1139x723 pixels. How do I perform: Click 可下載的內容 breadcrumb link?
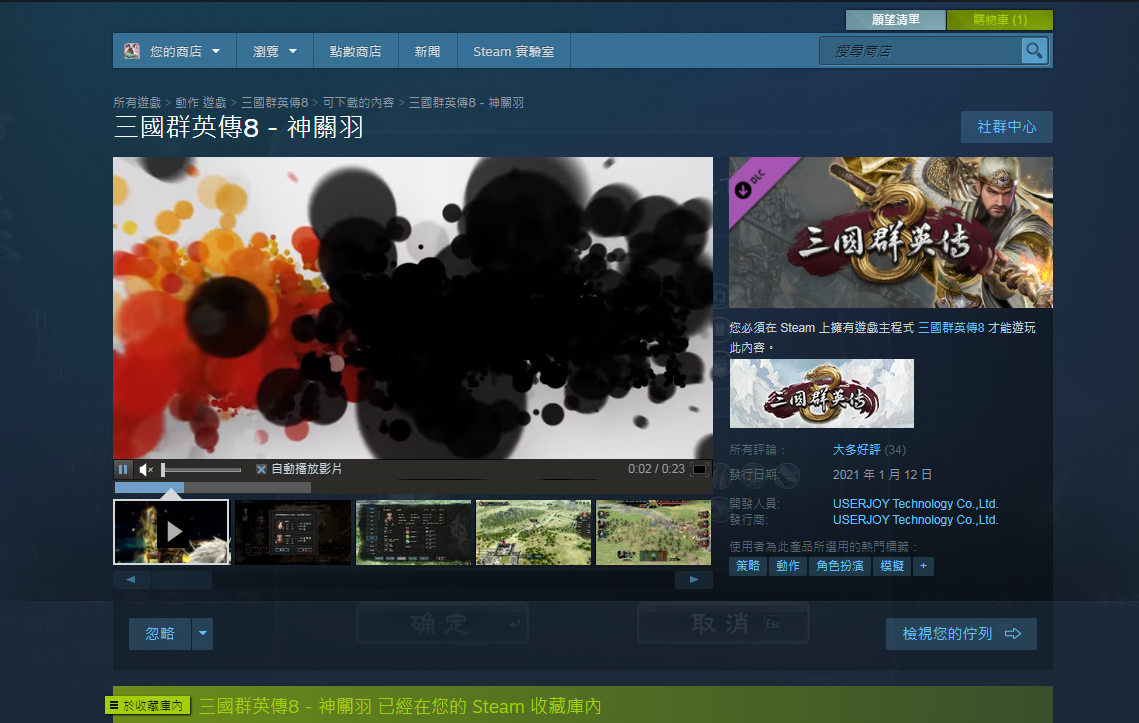358,102
